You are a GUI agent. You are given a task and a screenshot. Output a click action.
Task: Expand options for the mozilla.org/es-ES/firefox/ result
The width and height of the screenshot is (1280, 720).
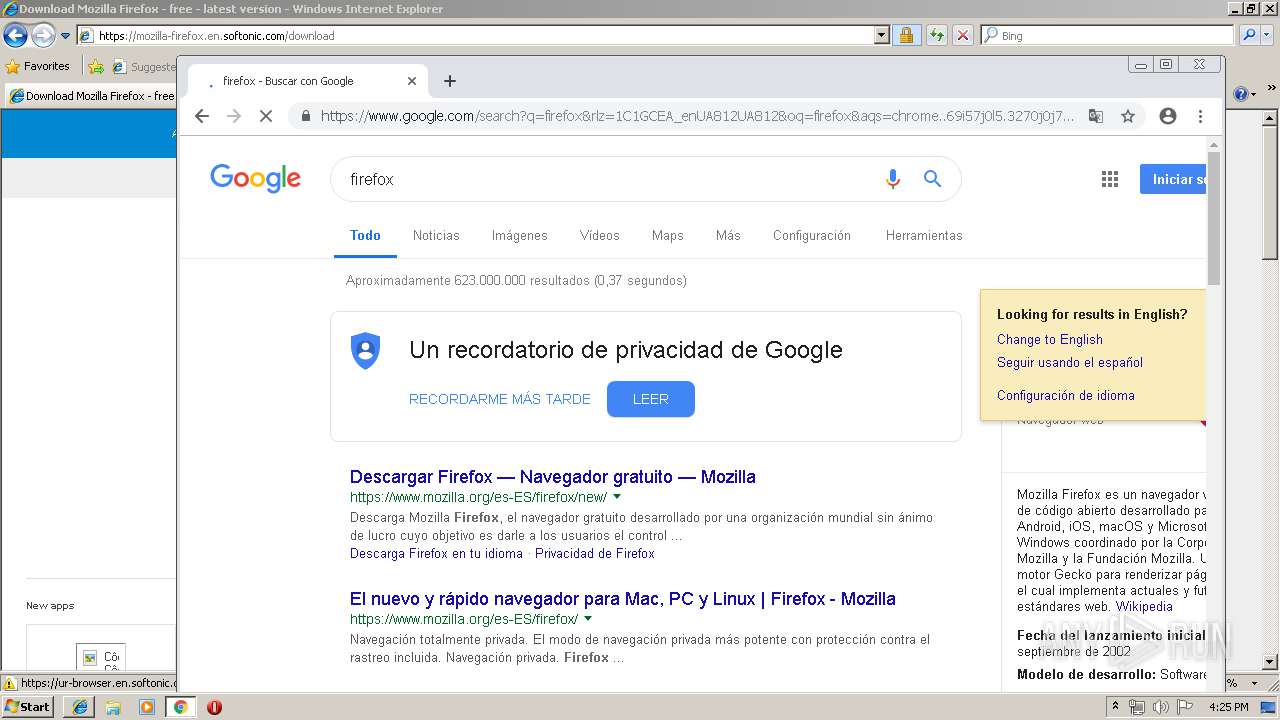tap(588, 619)
